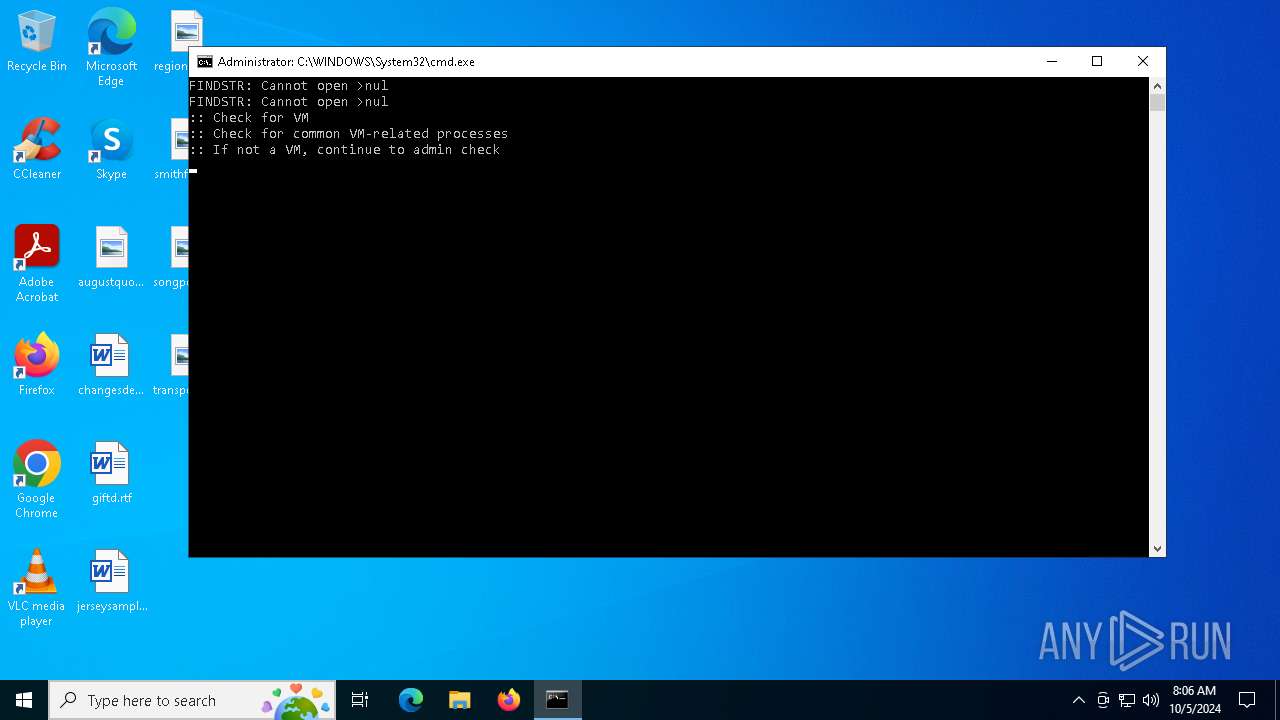The width and height of the screenshot is (1280, 720).
Task: Open the CCleaner desktop shortcut
Action: tap(37, 150)
